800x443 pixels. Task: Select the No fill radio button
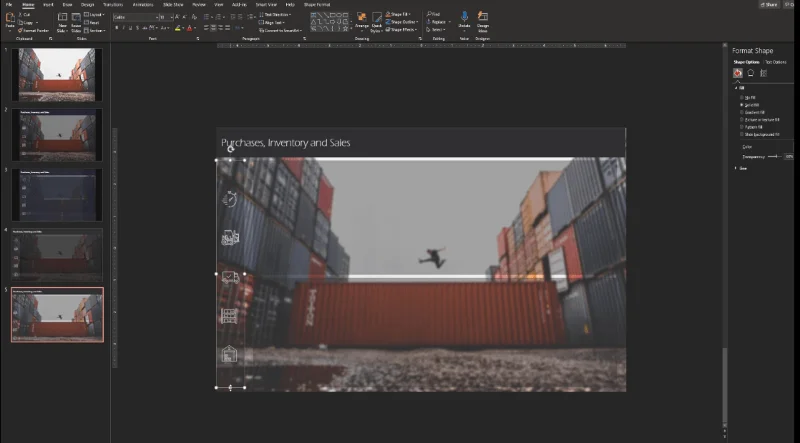click(742, 97)
